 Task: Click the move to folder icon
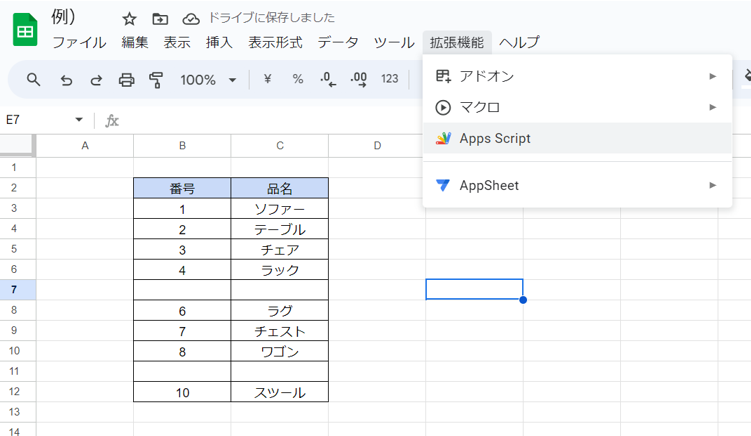pyautogui.click(x=160, y=19)
